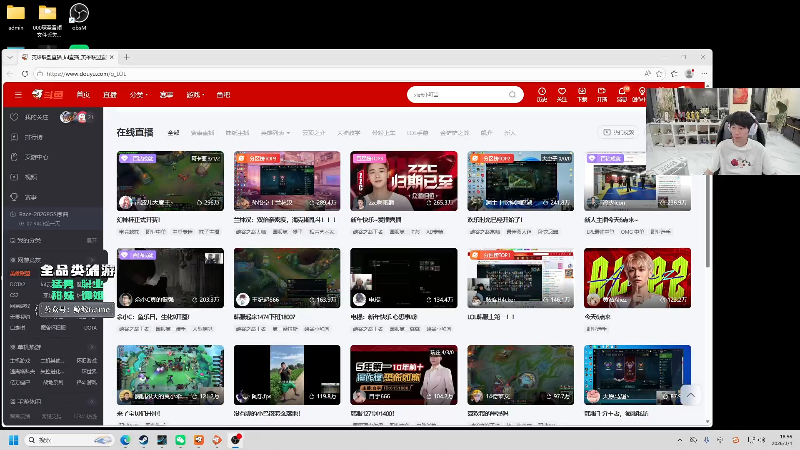Open Microsoft Edge in the taskbar
The width and height of the screenshot is (800, 450).
coord(125,440)
